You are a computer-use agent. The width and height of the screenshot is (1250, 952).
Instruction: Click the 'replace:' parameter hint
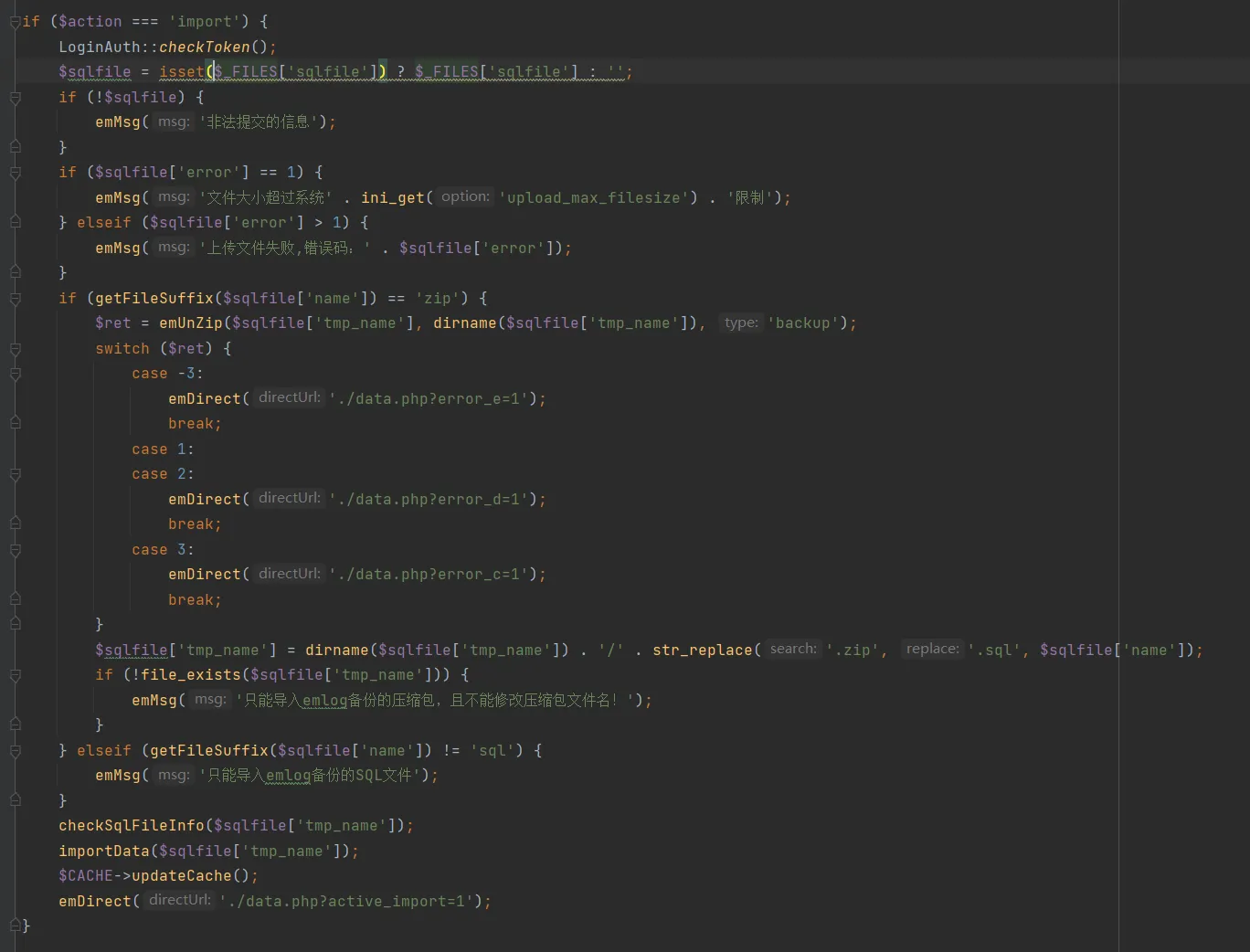click(x=932, y=650)
